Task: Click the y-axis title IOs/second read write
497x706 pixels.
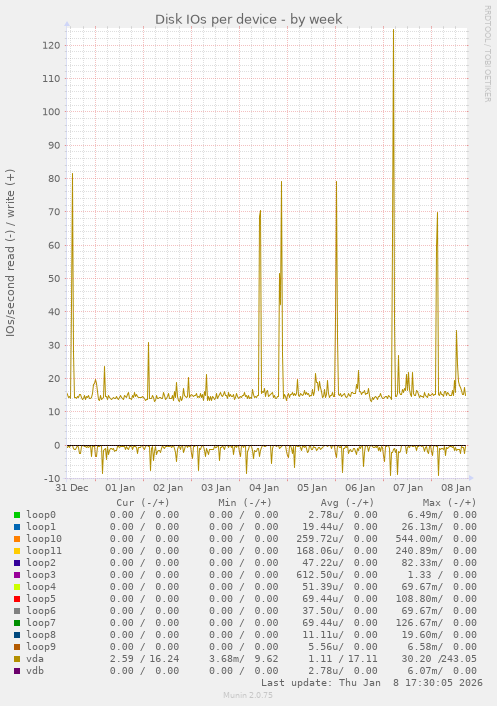Action: pos(10,253)
